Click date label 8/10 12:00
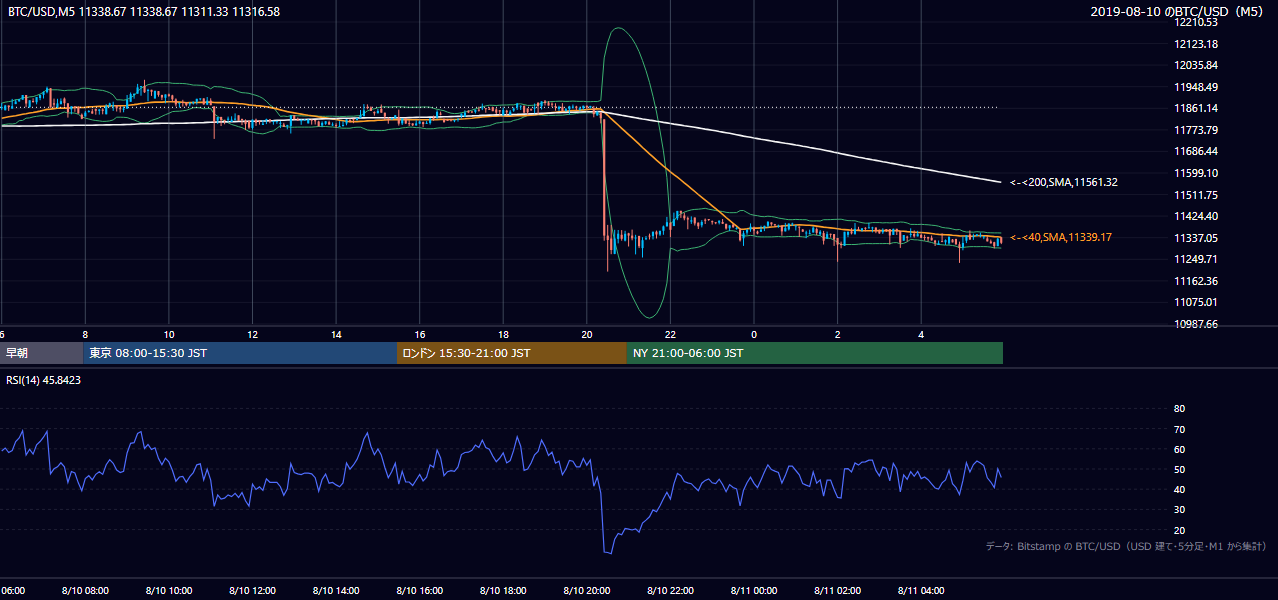Viewport: 1278px width, 600px height. point(252,591)
